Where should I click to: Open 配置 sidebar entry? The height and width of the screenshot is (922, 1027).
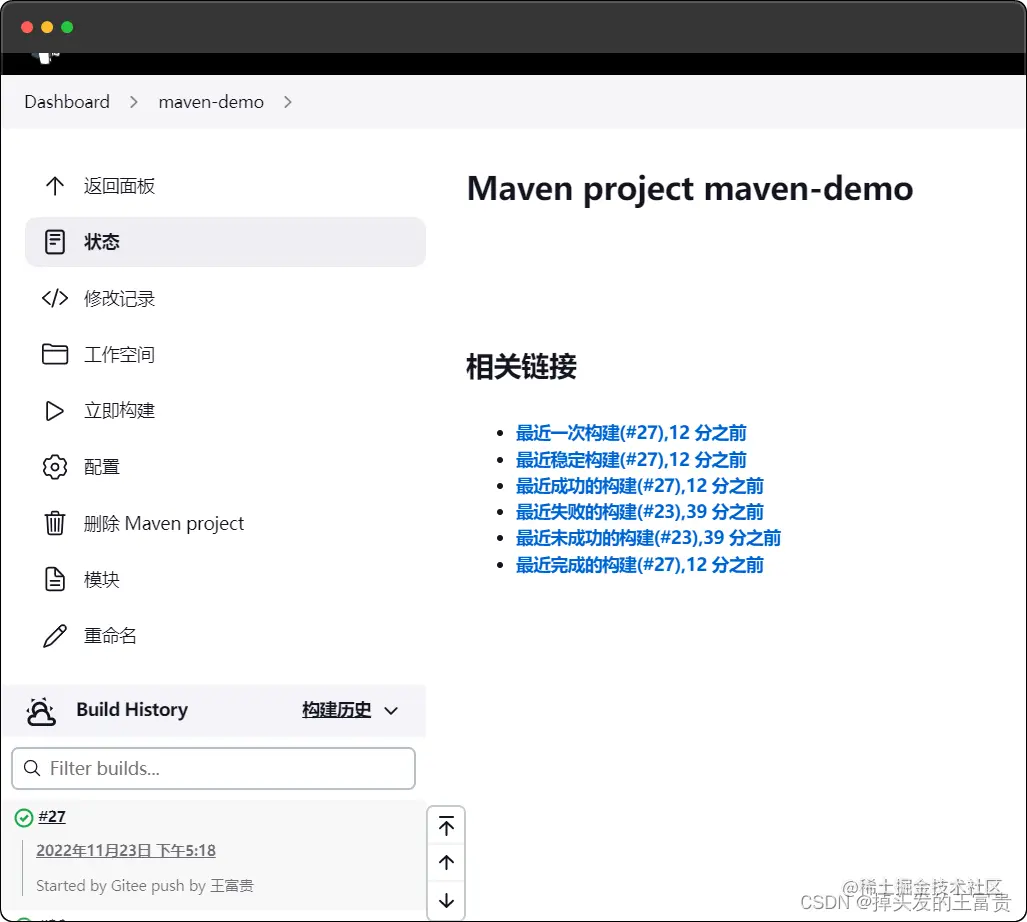point(225,467)
